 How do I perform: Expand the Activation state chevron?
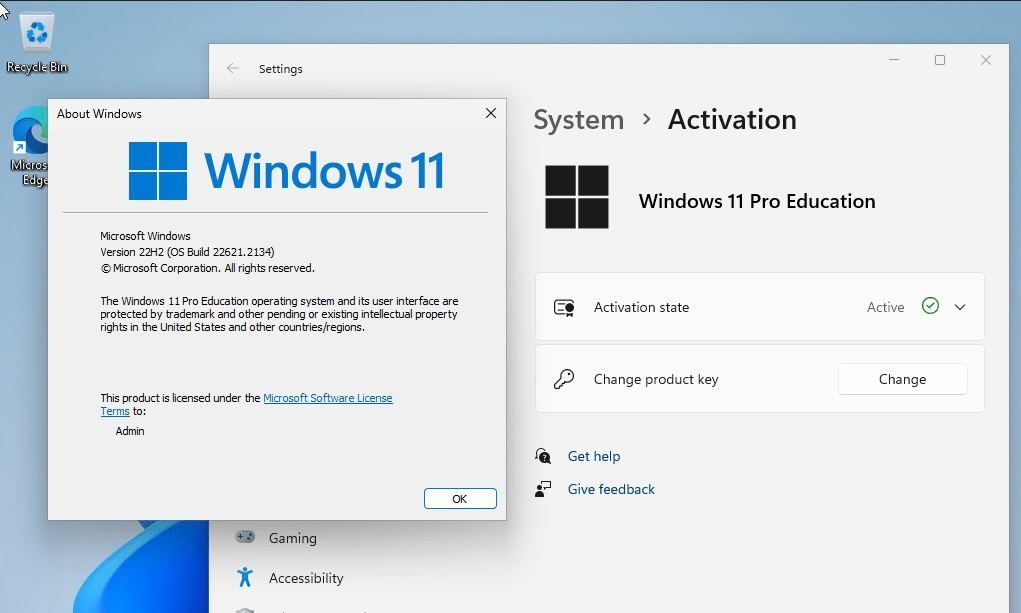point(960,307)
